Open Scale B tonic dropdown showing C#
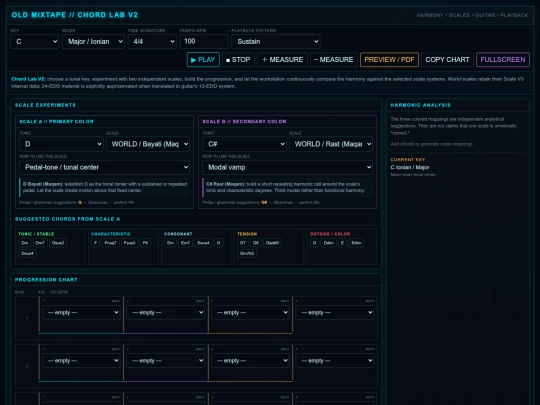The width and height of the screenshot is (540, 405). point(244,144)
